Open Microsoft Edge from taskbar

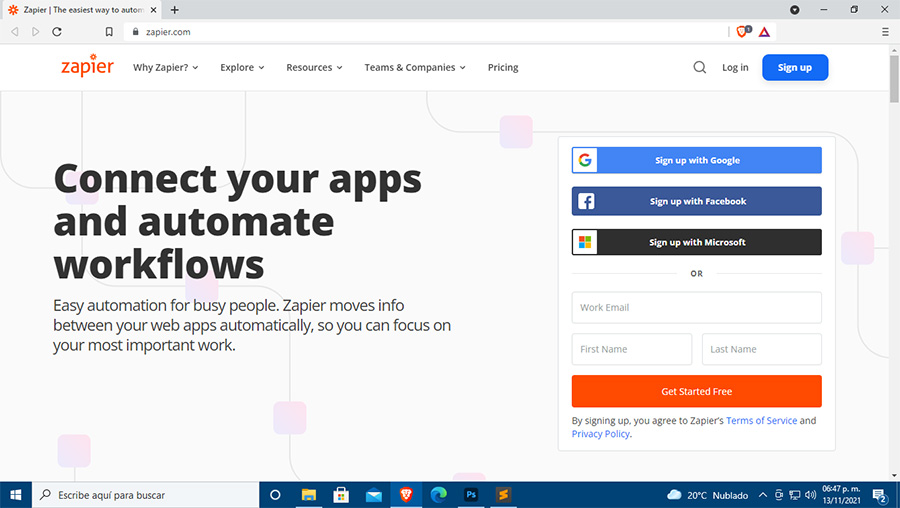point(439,495)
